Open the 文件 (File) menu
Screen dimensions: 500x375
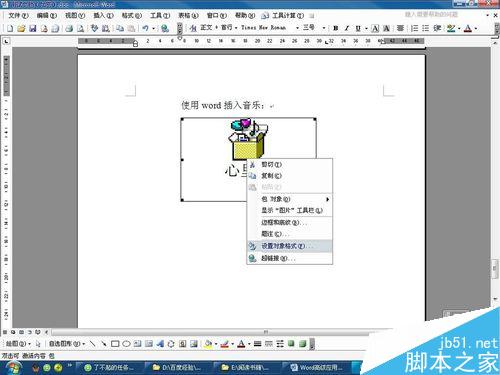click(x=18, y=15)
